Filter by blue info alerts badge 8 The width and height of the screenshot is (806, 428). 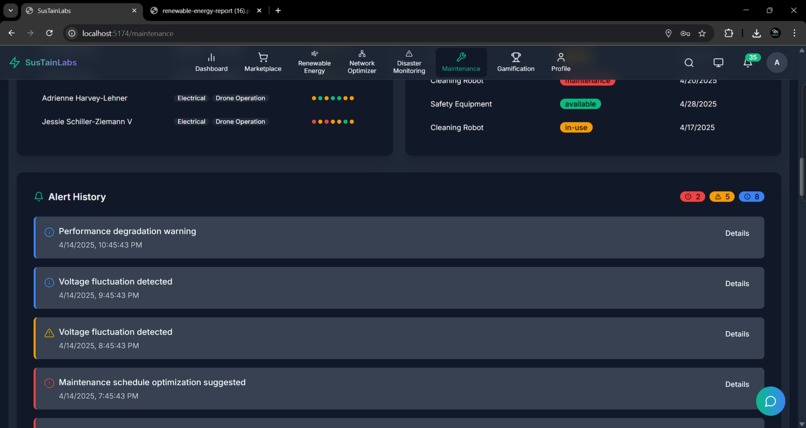(751, 197)
